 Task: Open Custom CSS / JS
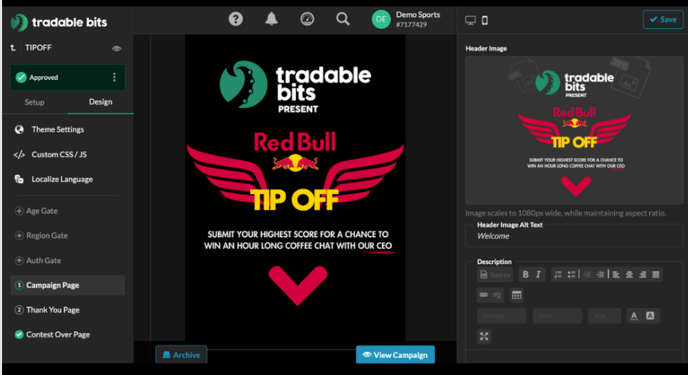[x=59, y=154]
